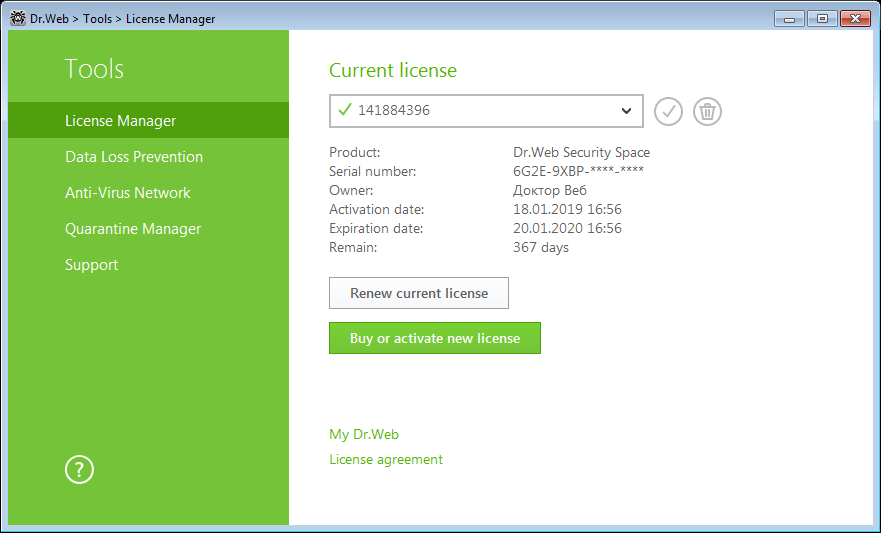
Task: Click the serial number value 6G2E-9XBP
Action: (578, 171)
